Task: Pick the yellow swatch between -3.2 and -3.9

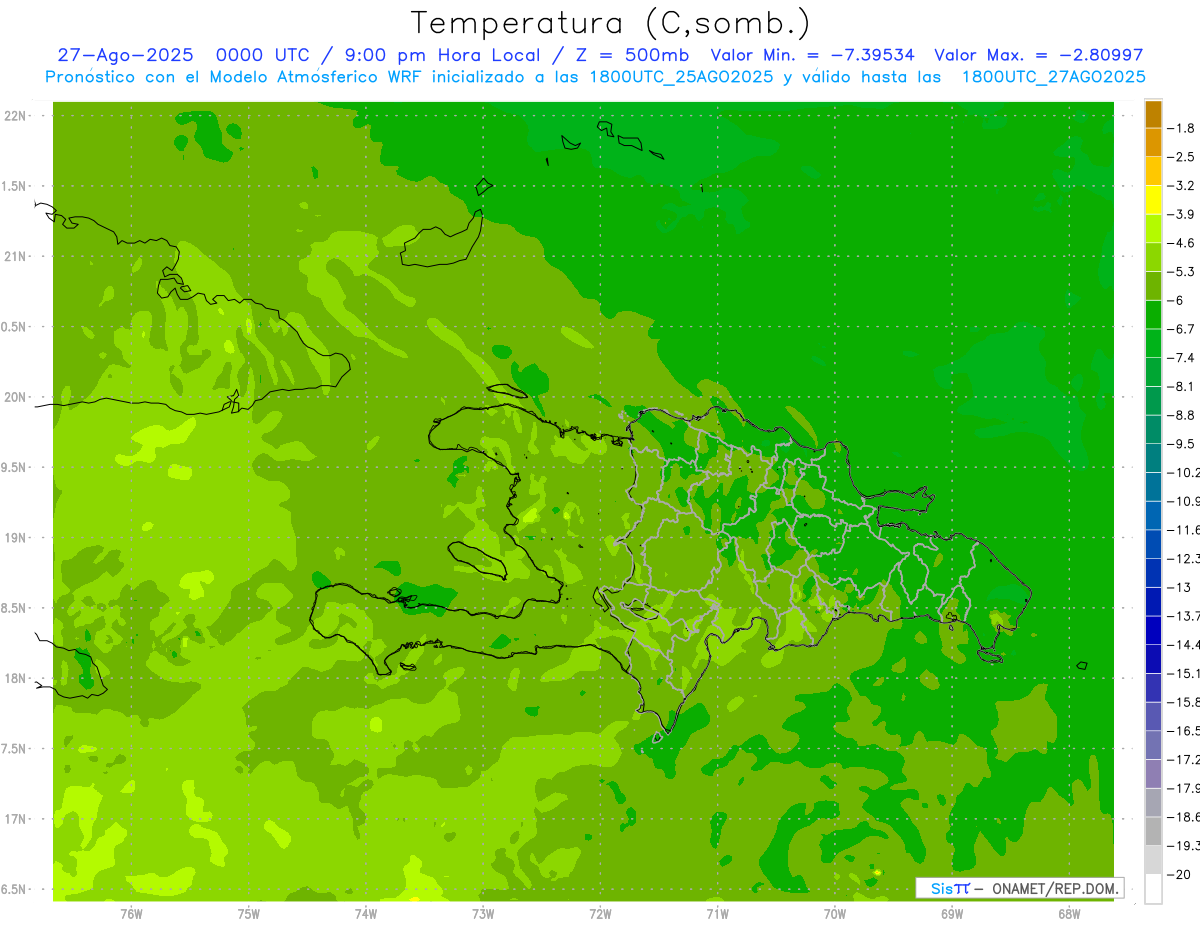Action: [1153, 200]
